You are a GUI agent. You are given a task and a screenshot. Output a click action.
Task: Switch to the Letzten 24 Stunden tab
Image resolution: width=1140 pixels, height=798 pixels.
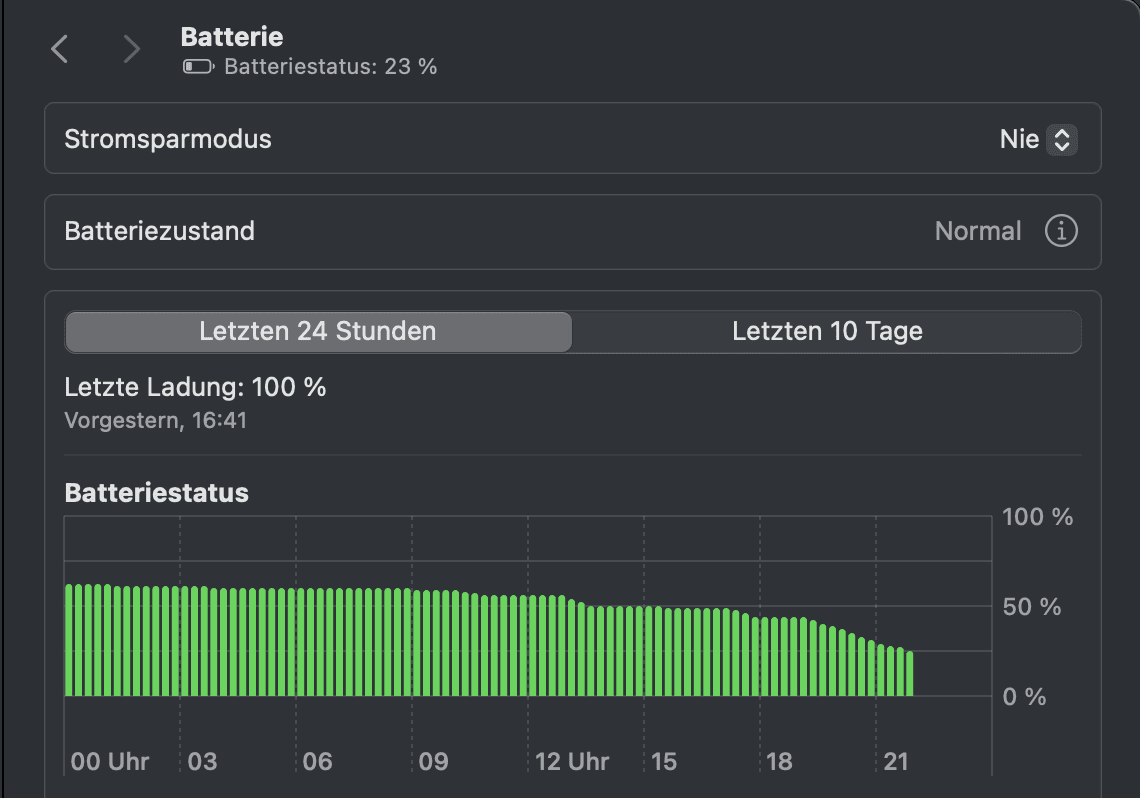pos(318,332)
